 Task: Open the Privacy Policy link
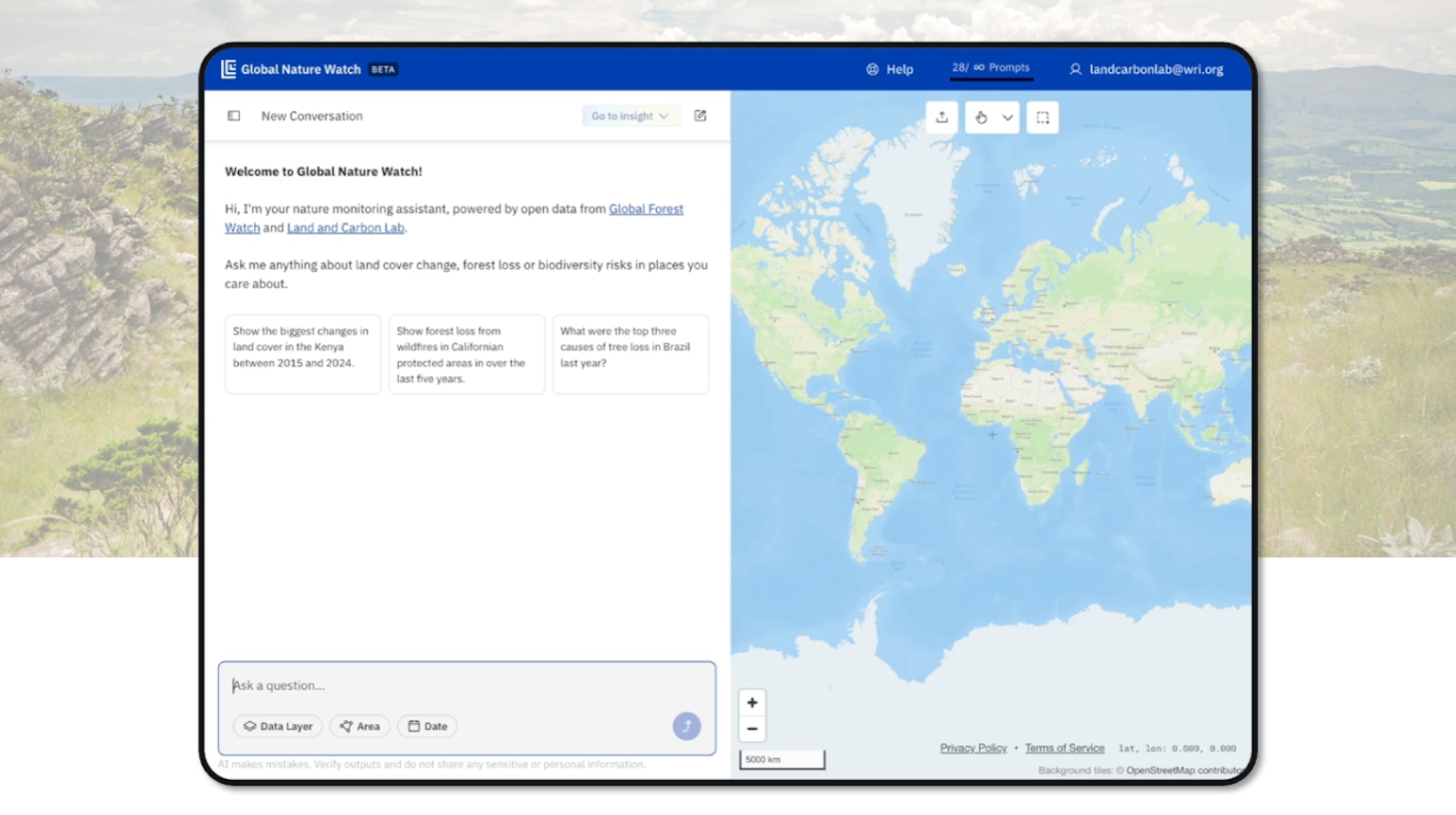(974, 748)
